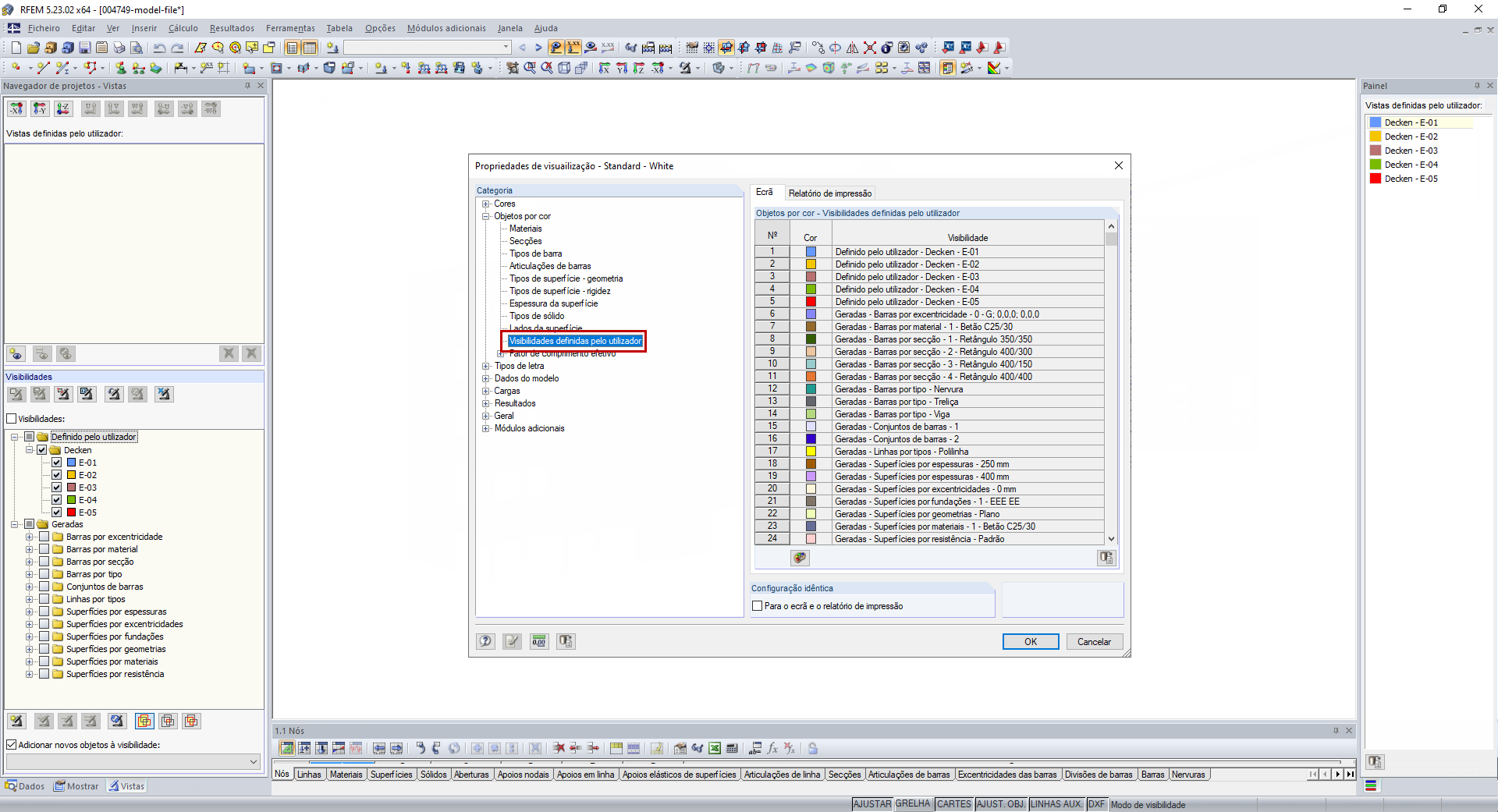Screen dimensions: 1498x812
Task: Click the Save floppy disk icon
Action: 84,48
